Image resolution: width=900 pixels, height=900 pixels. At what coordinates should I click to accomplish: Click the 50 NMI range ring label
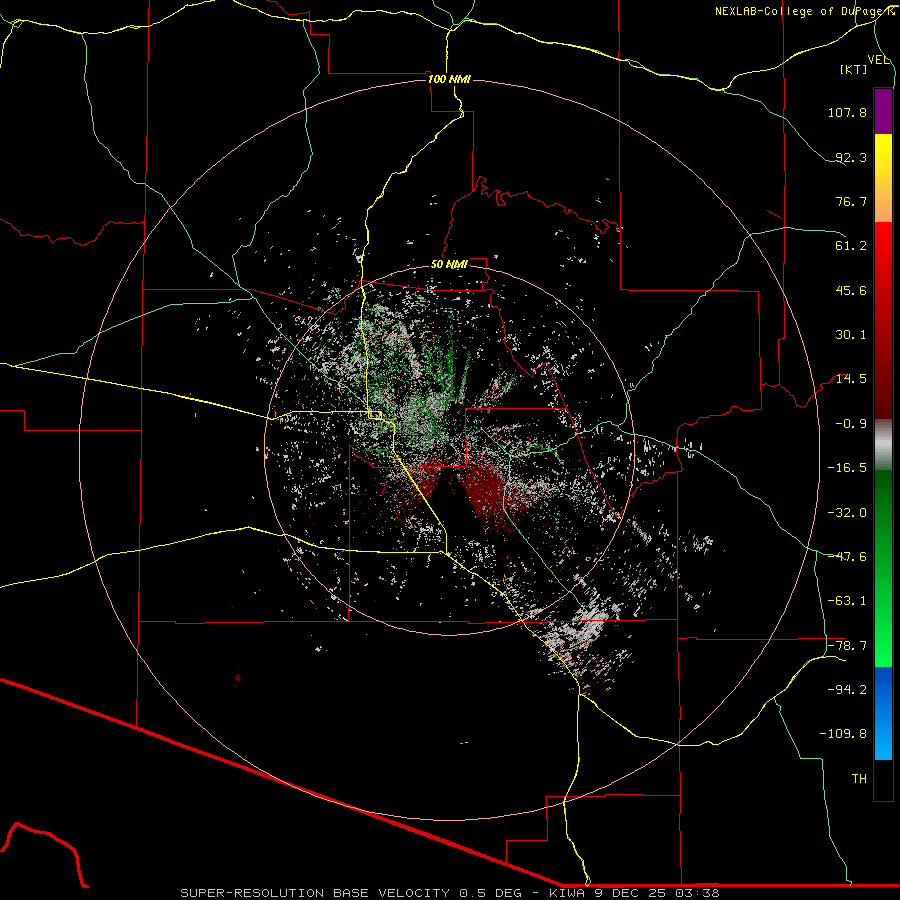coord(449,265)
